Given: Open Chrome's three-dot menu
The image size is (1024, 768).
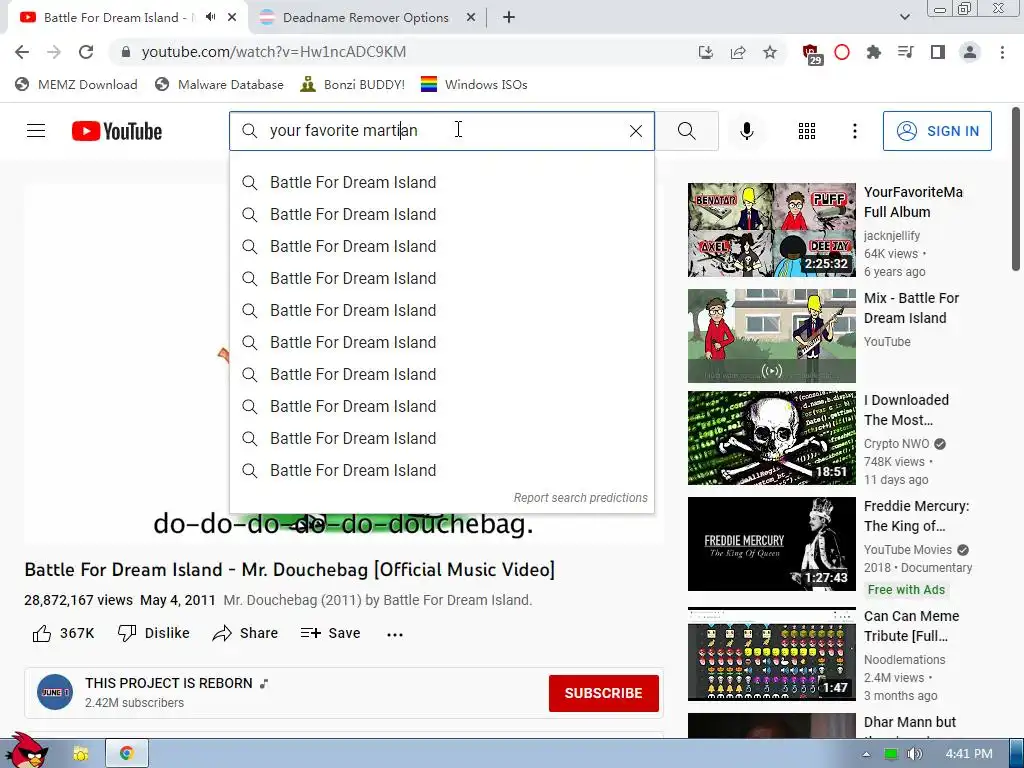Looking at the screenshot, I should click(1002, 52).
